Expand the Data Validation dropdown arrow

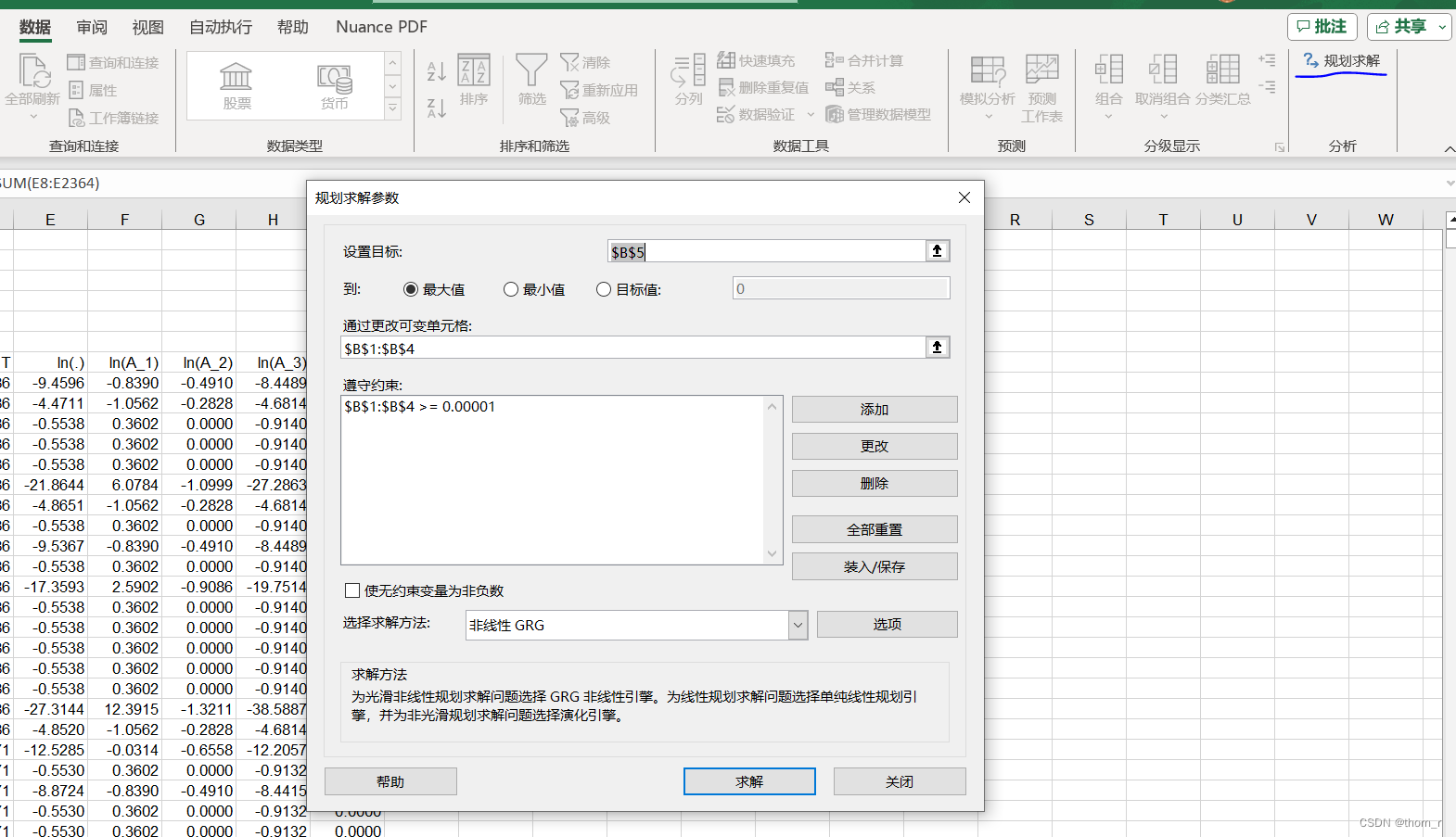[x=811, y=115]
